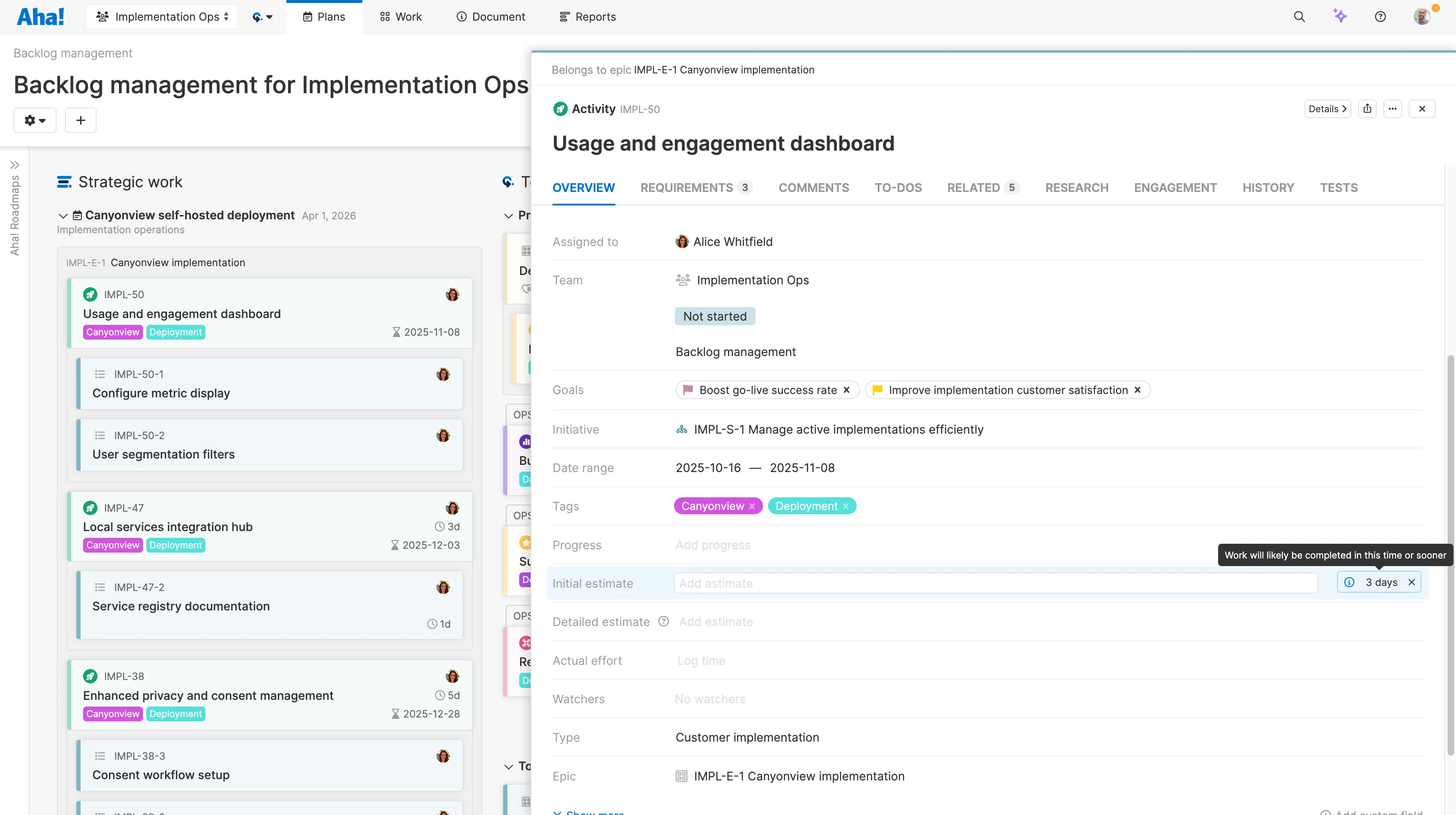Open the settings gear menu on the backlog
The height and width of the screenshot is (815, 1456).
(35, 120)
